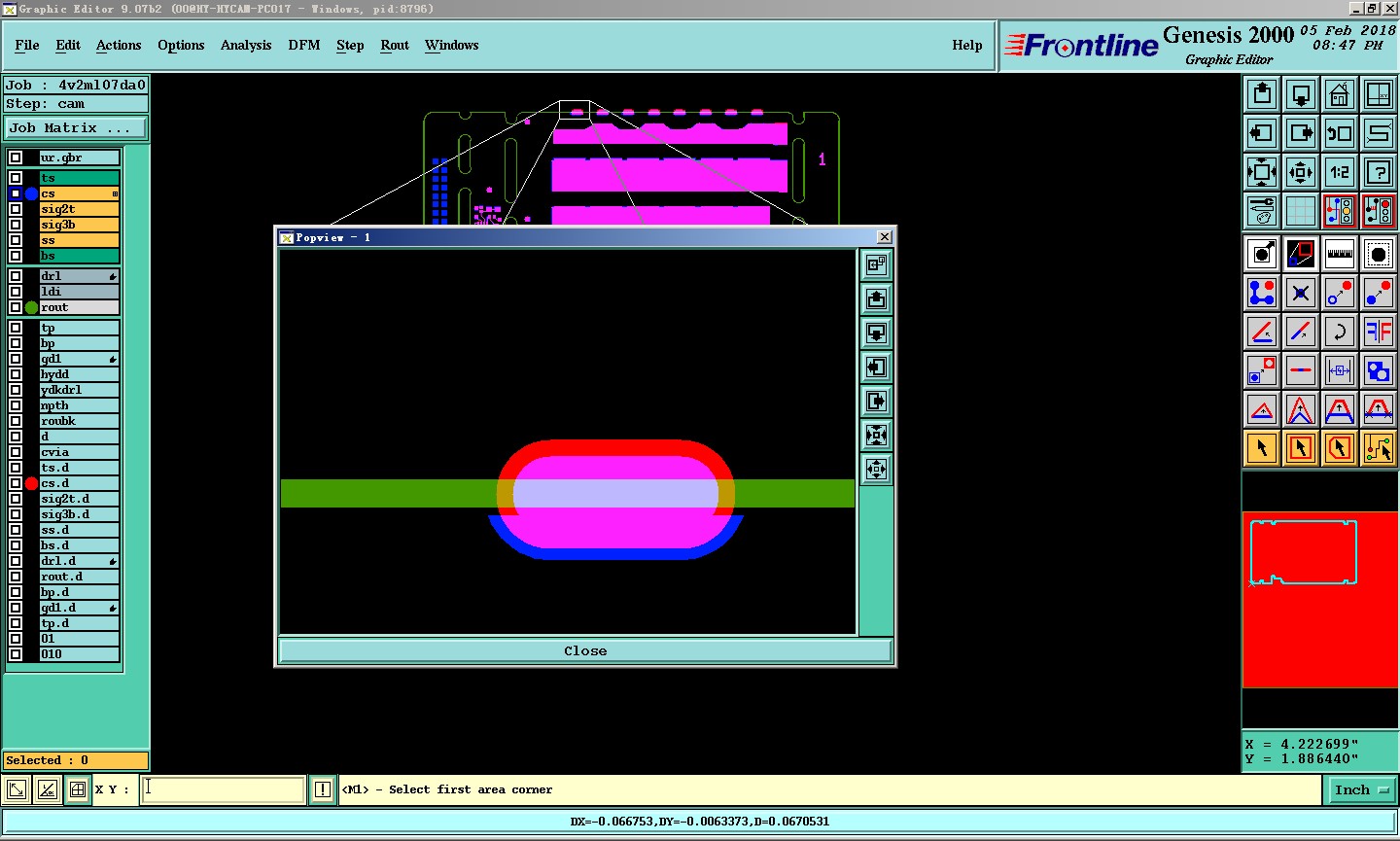The width and height of the screenshot is (1400, 841).
Task: Click the board overview thumbnail on red background
Action: [x=1304, y=552]
